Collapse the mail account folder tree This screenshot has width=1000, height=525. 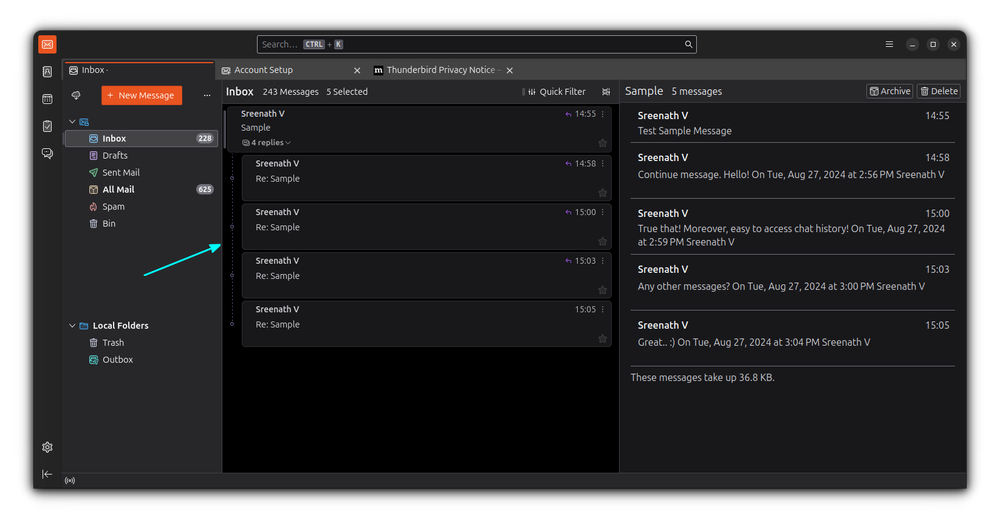(71, 122)
